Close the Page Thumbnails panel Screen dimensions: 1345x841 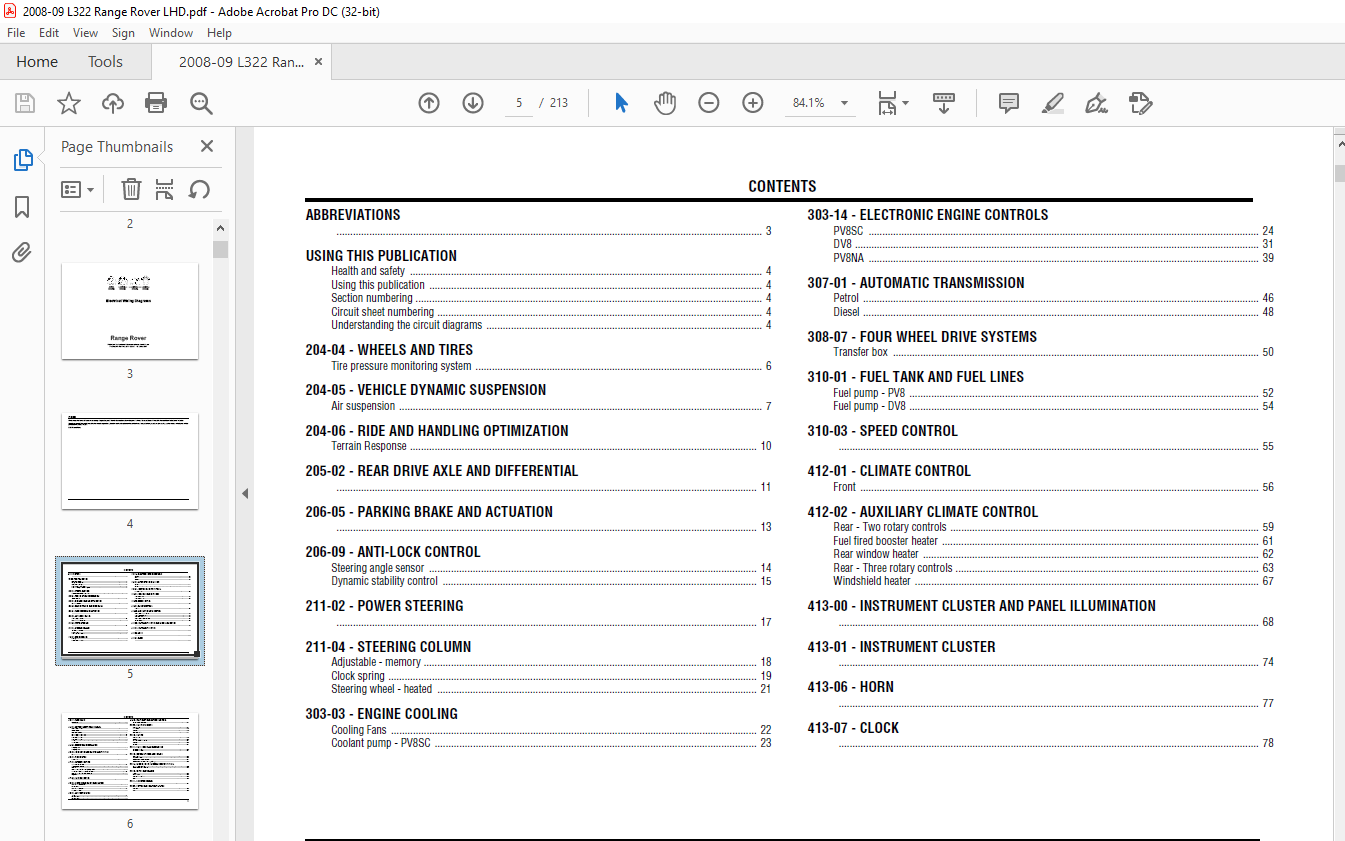207,146
